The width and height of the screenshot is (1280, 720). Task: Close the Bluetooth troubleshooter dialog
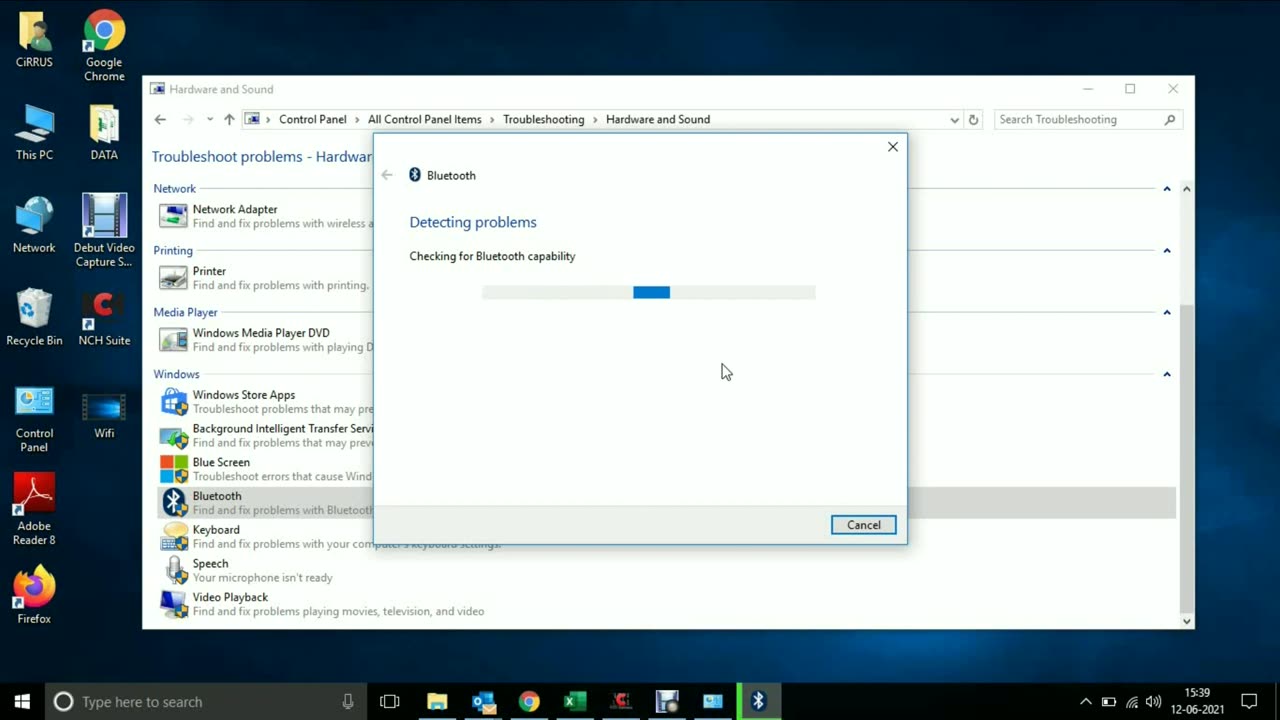click(893, 147)
